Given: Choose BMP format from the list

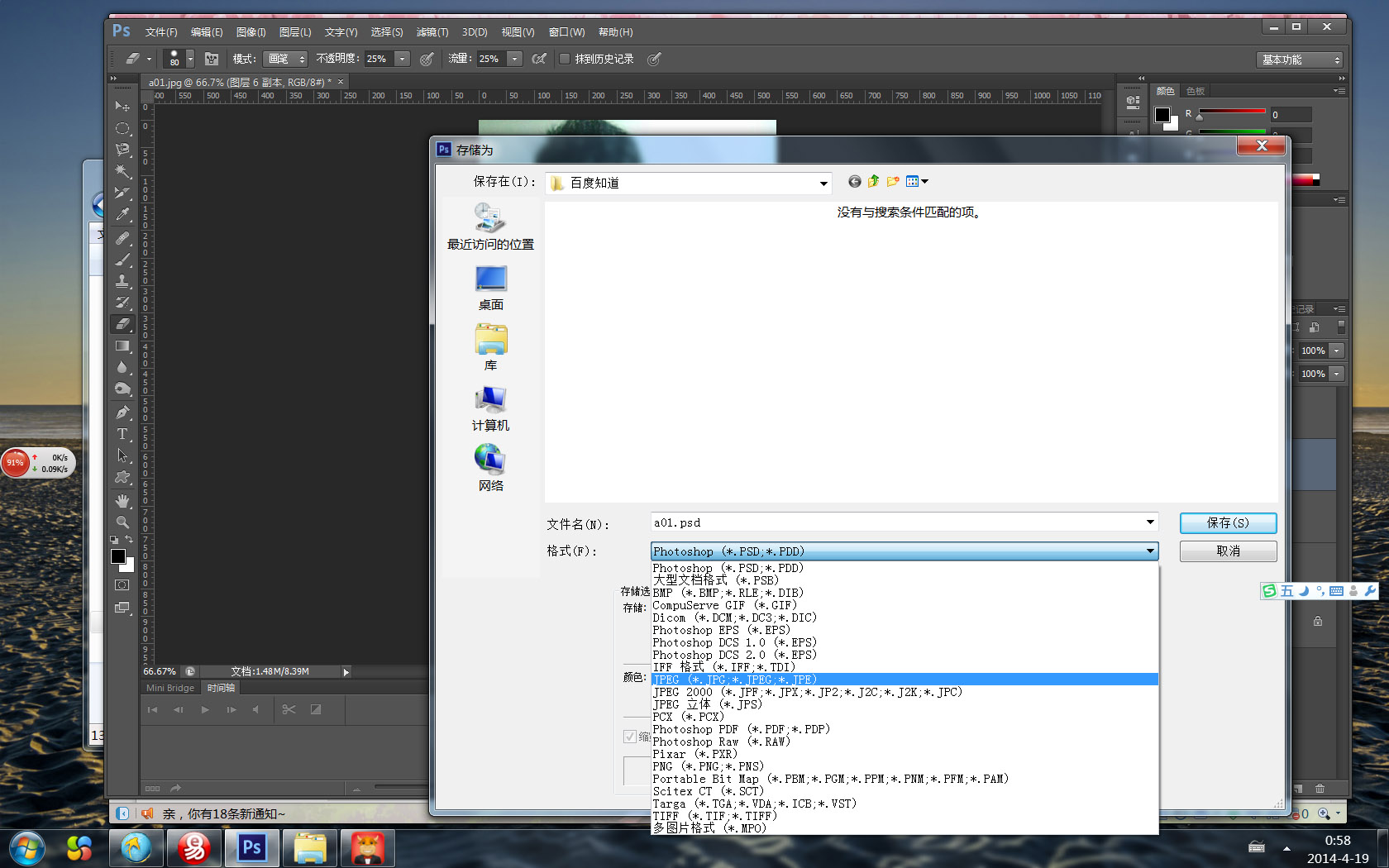Looking at the screenshot, I should coord(905,593).
